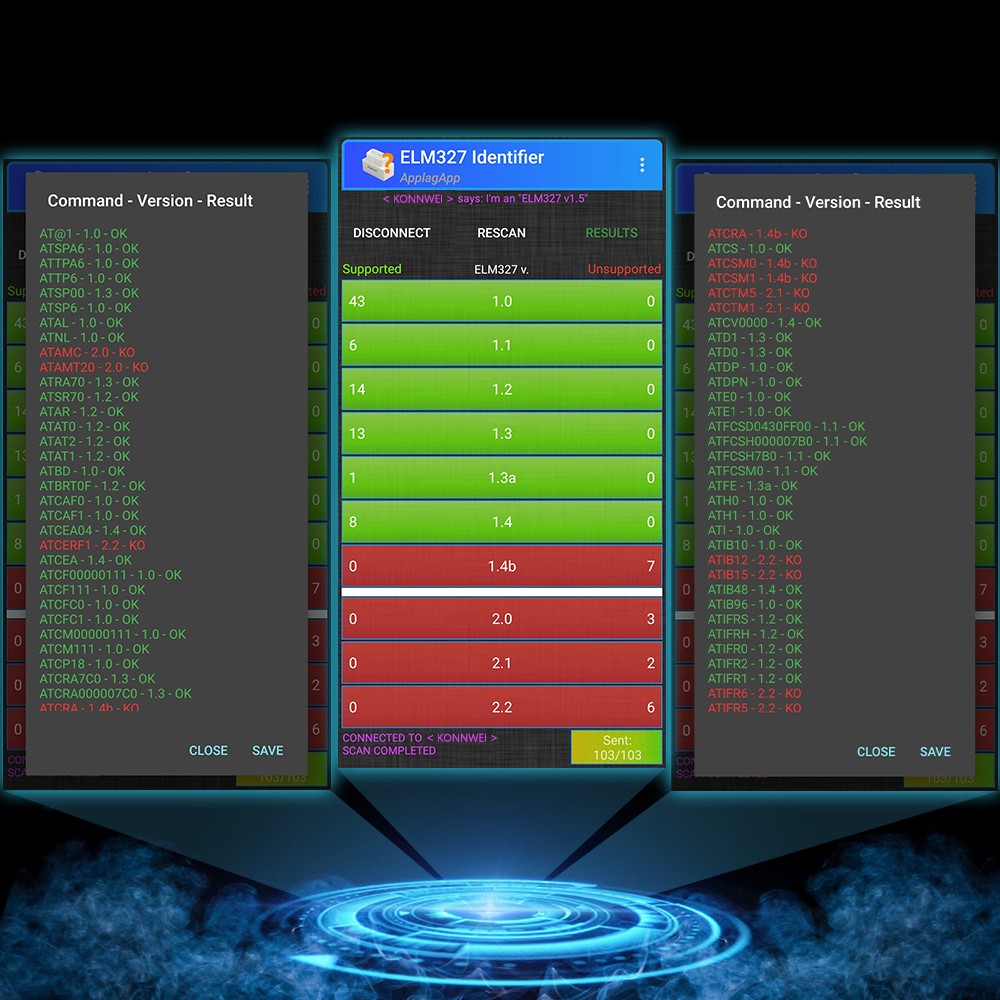The width and height of the screenshot is (1000, 1000).
Task: Click the Supported column header
Action: pos(372,269)
